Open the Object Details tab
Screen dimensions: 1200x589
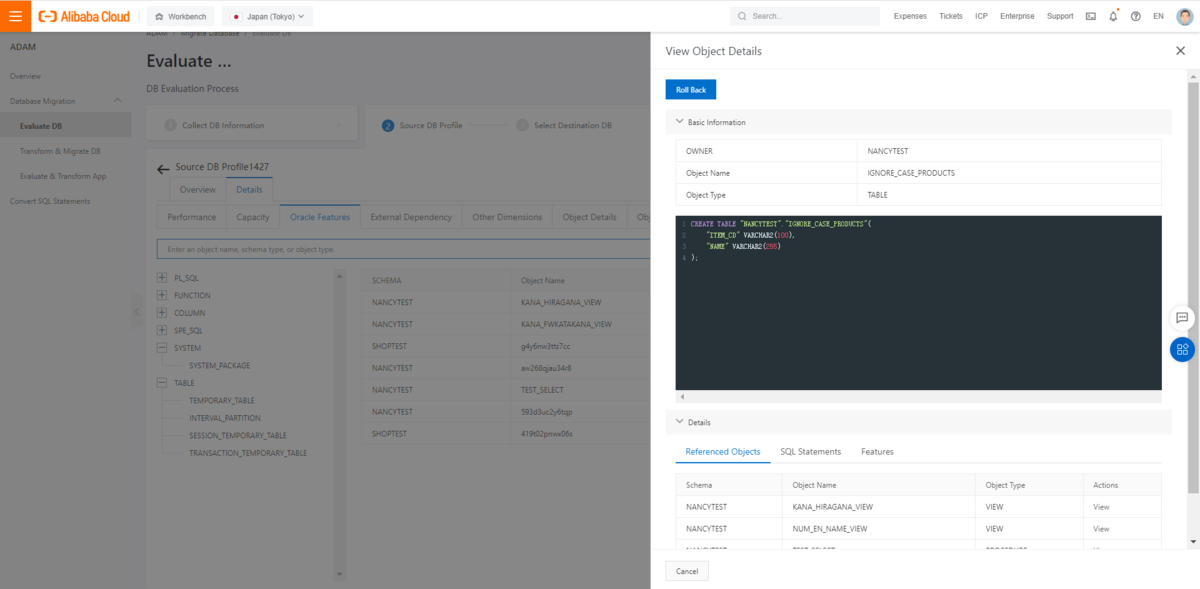pos(589,217)
